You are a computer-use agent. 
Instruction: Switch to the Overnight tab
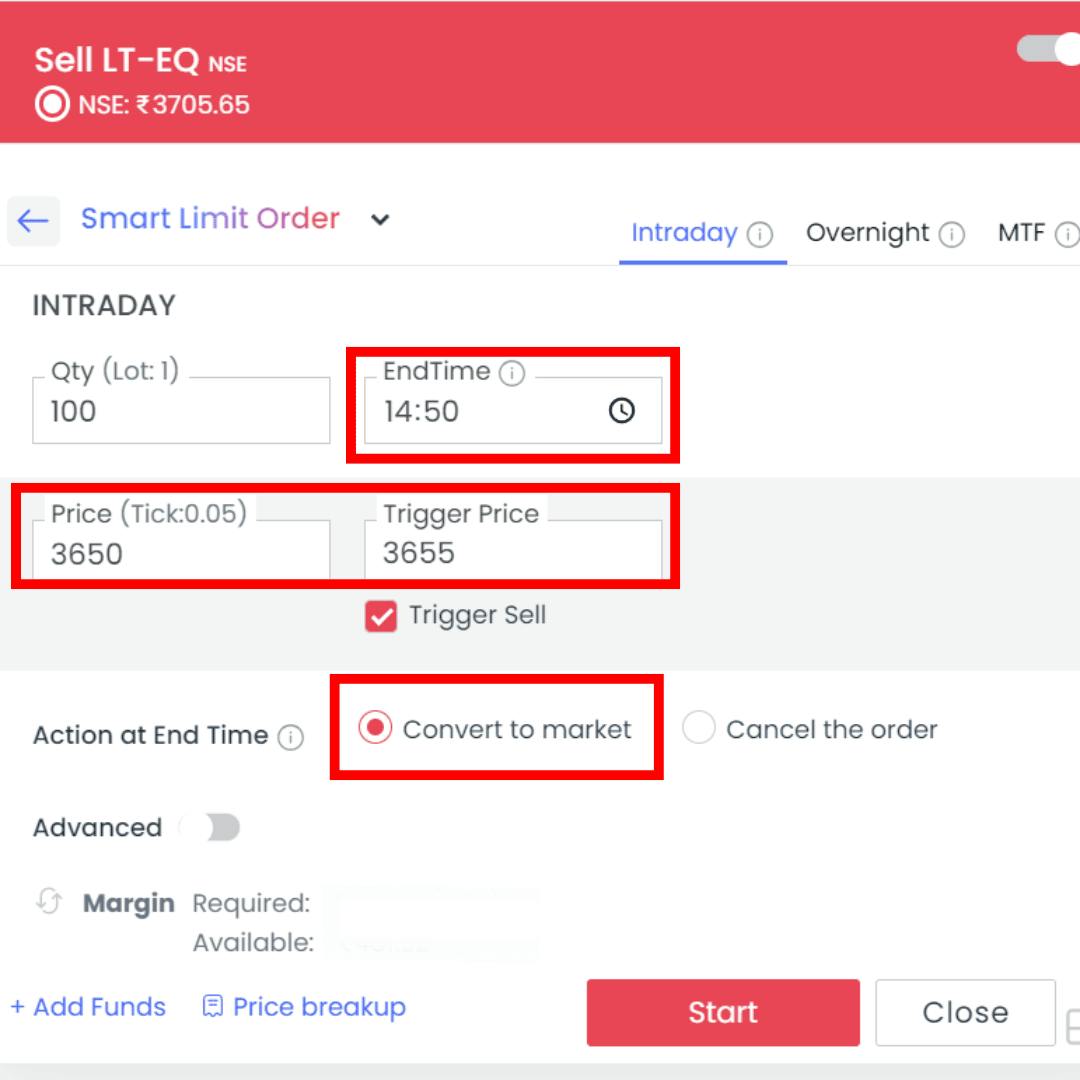pos(868,233)
